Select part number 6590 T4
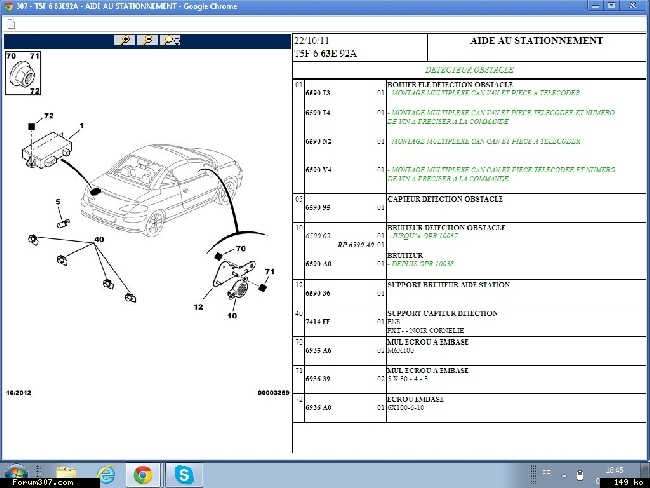Screen dimensions: 650x488 pos(318,112)
